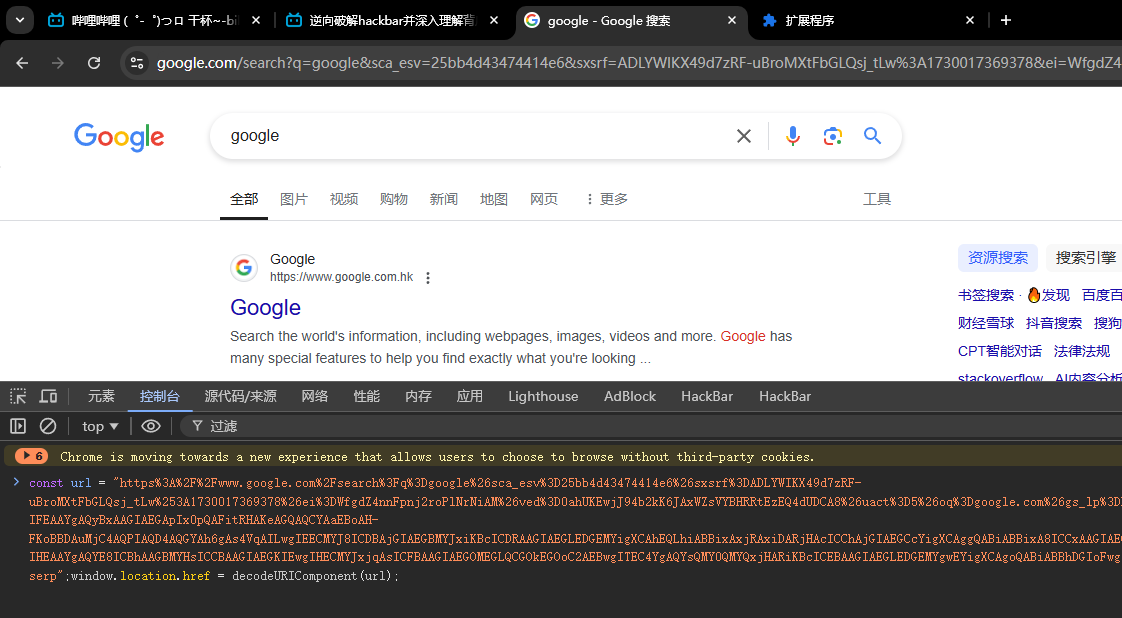Click the blue magnifier search icon
The height and width of the screenshot is (618, 1122).
point(872,136)
